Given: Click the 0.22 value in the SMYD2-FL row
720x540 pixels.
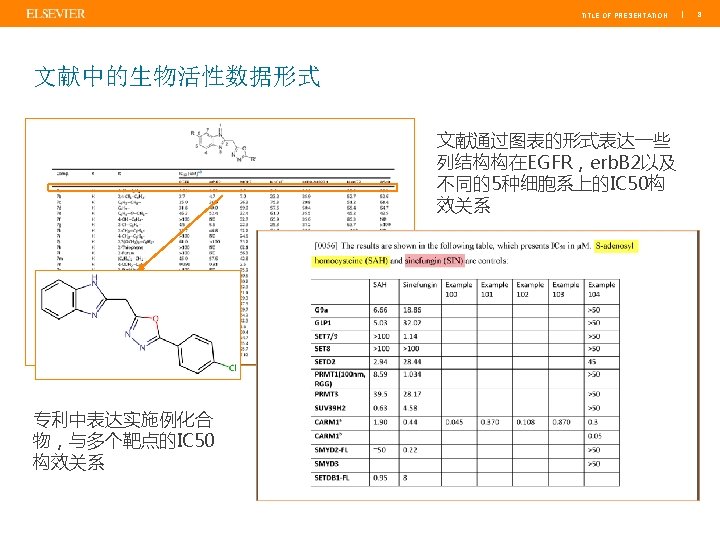Looking at the screenshot, I should [410, 450].
